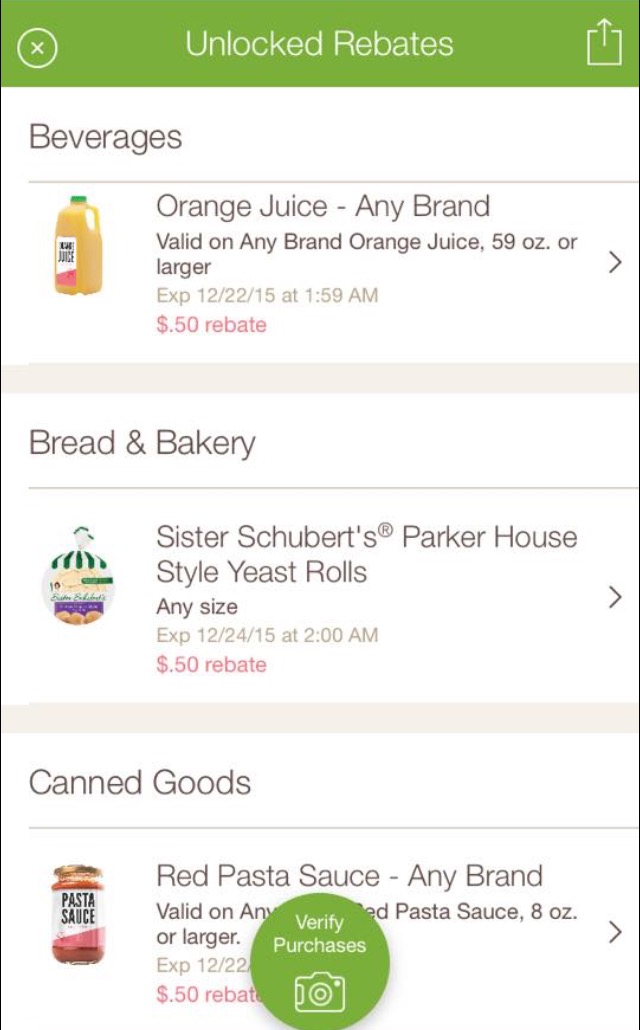Screen dimensions: 640x1030
Task: Tap the pasta sauce jar image
Action: pyautogui.click(x=78, y=915)
